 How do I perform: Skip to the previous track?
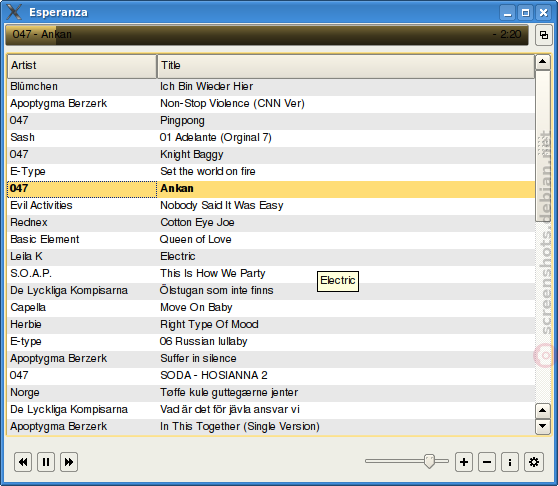click(23, 462)
